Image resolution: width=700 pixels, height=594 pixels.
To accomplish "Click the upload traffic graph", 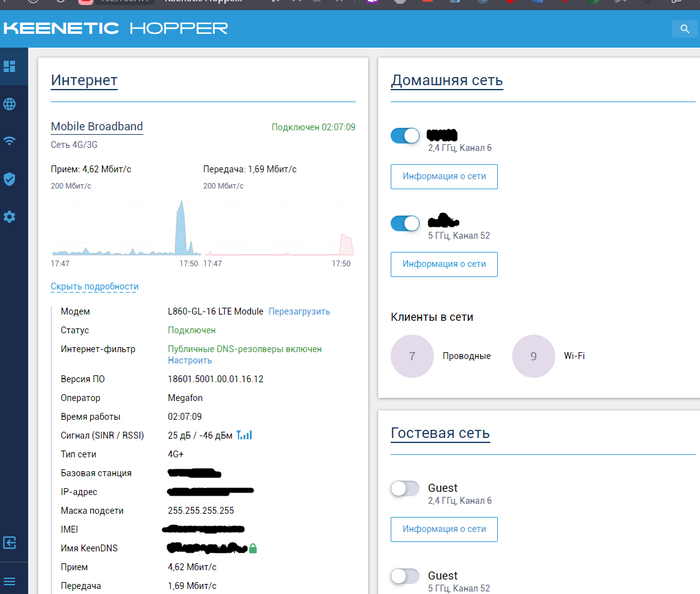I will (x=279, y=225).
